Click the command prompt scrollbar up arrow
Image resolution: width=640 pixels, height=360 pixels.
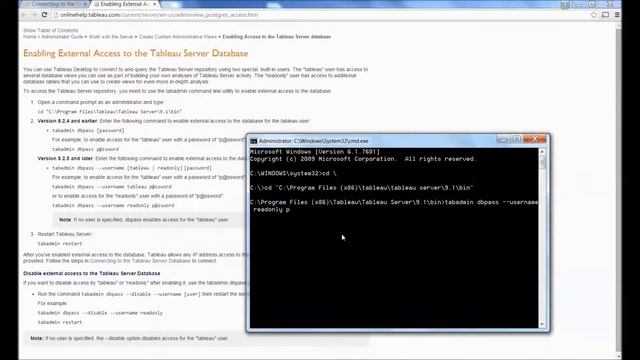(542, 152)
